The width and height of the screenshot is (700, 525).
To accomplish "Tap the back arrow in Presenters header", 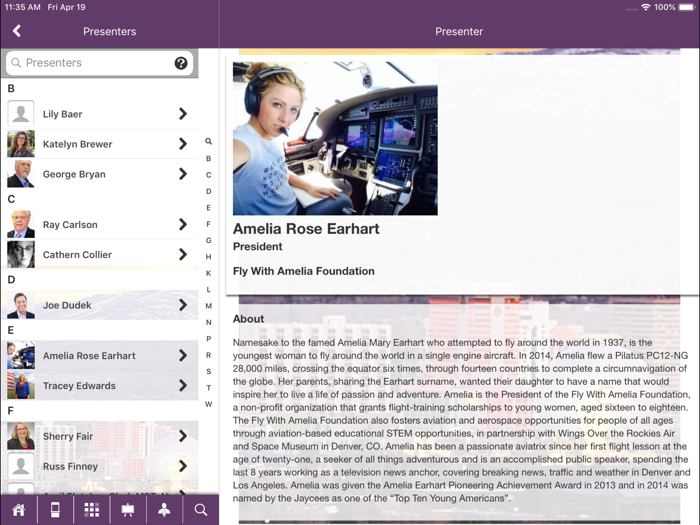I will point(17,31).
